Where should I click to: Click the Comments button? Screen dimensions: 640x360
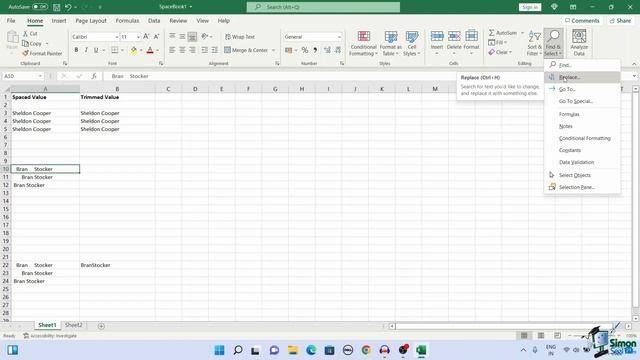pyautogui.click(x=582, y=20)
